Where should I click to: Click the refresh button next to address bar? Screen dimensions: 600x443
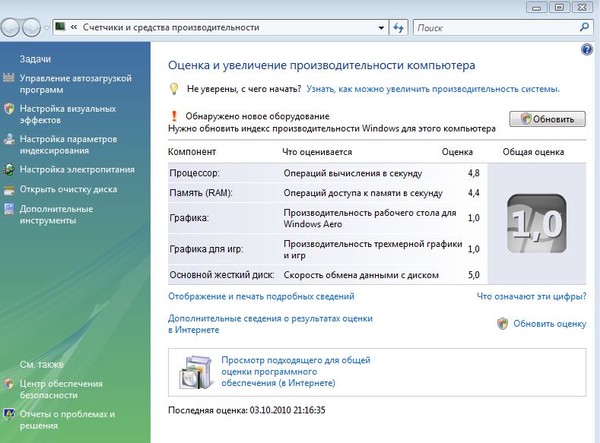click(398, 28)
